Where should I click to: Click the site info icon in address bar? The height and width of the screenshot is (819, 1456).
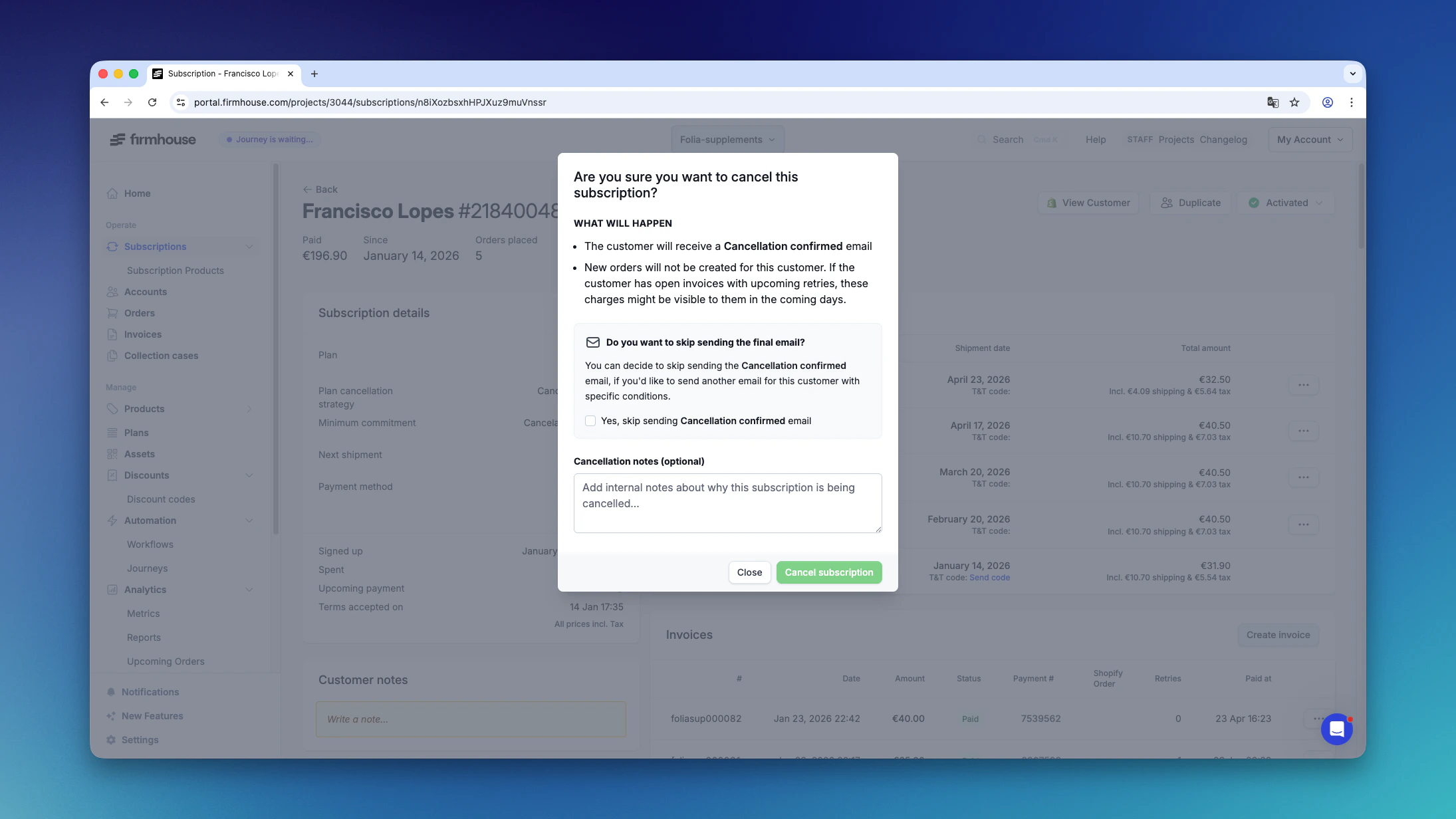[x=180, y=102]
